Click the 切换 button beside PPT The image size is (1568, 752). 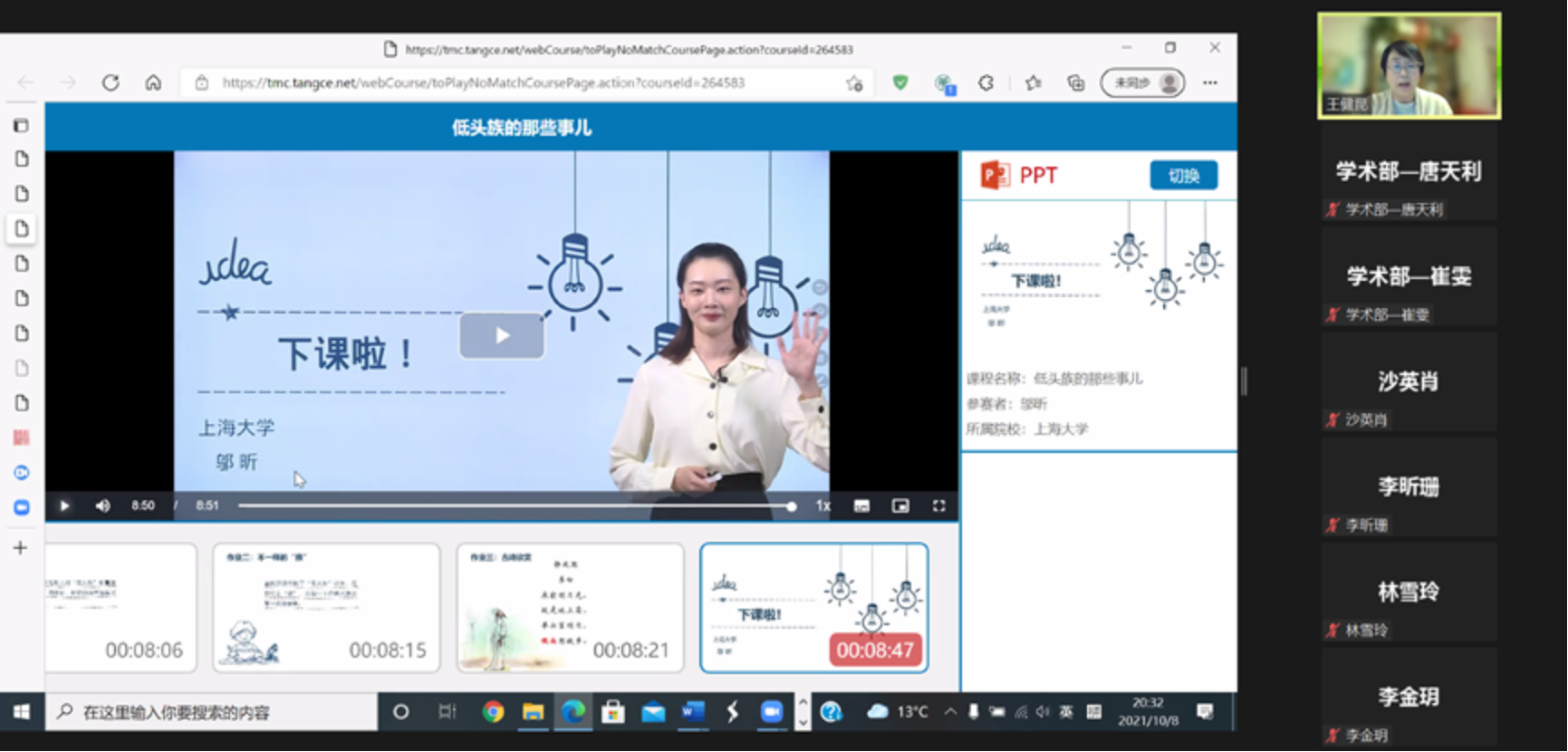tap(1183, 176)
